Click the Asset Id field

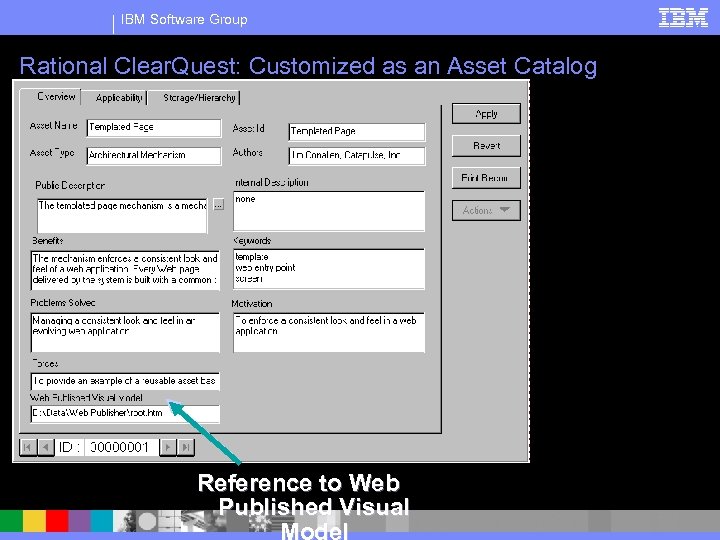357,132
